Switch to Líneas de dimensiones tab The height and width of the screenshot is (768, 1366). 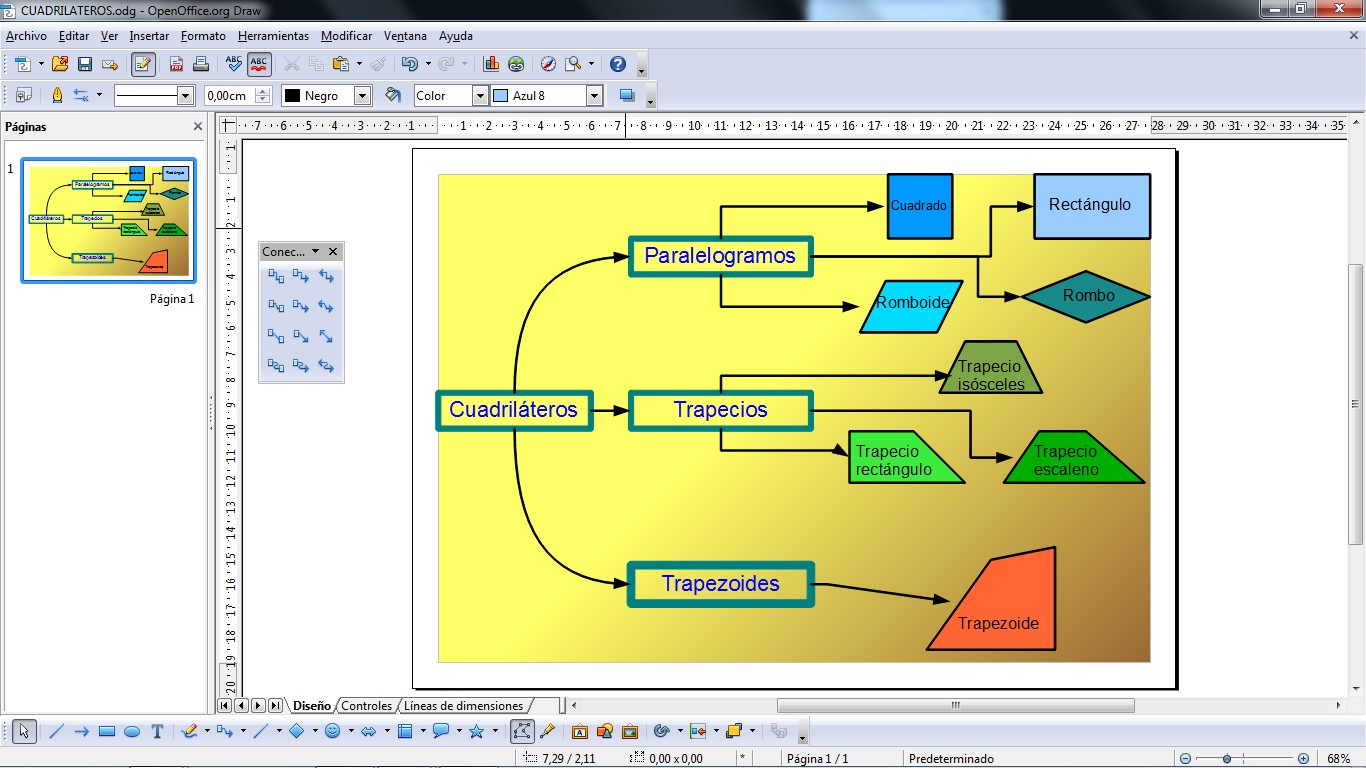(x=463, y=706)
